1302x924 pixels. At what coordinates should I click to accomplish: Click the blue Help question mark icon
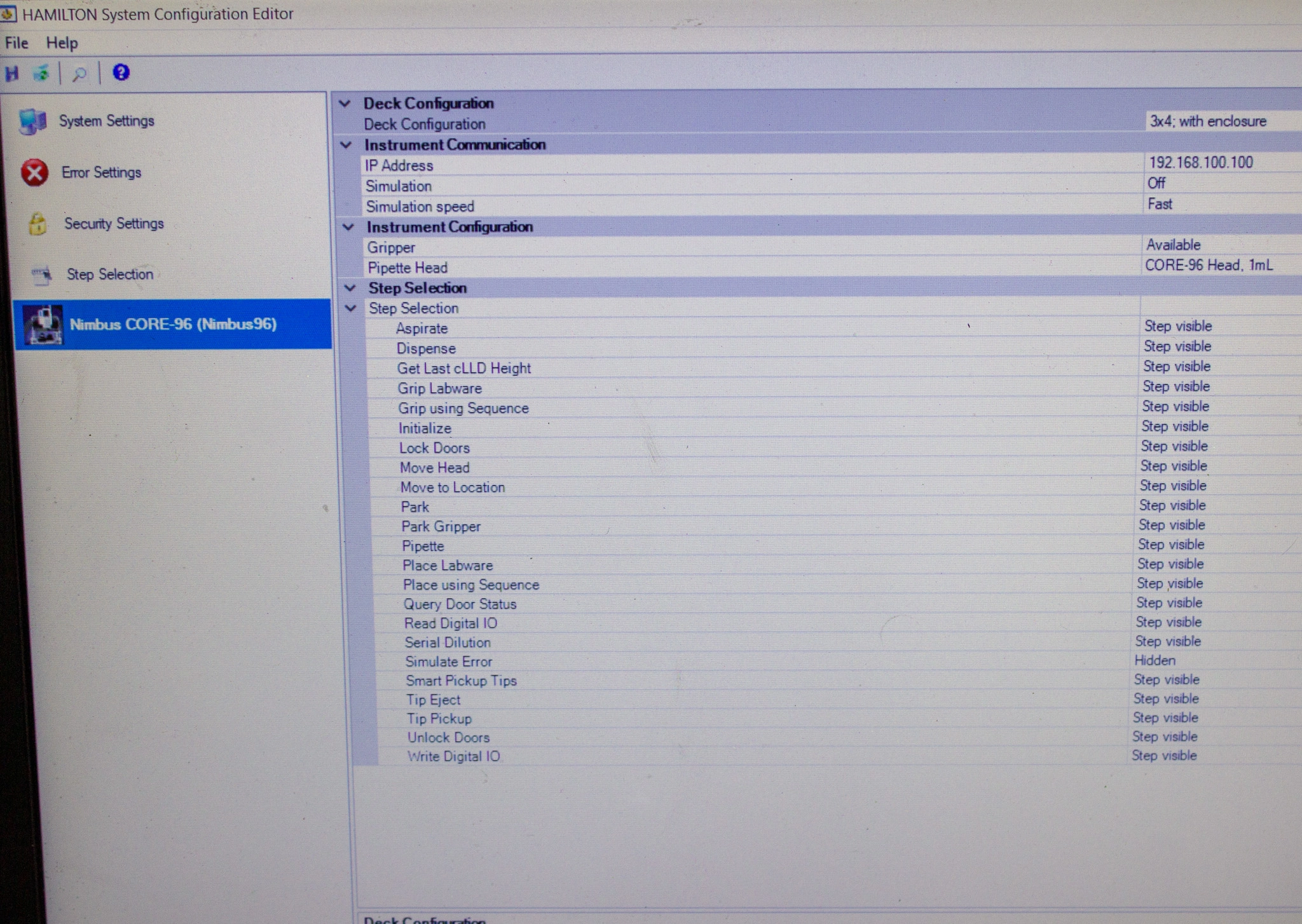[121, 72]
